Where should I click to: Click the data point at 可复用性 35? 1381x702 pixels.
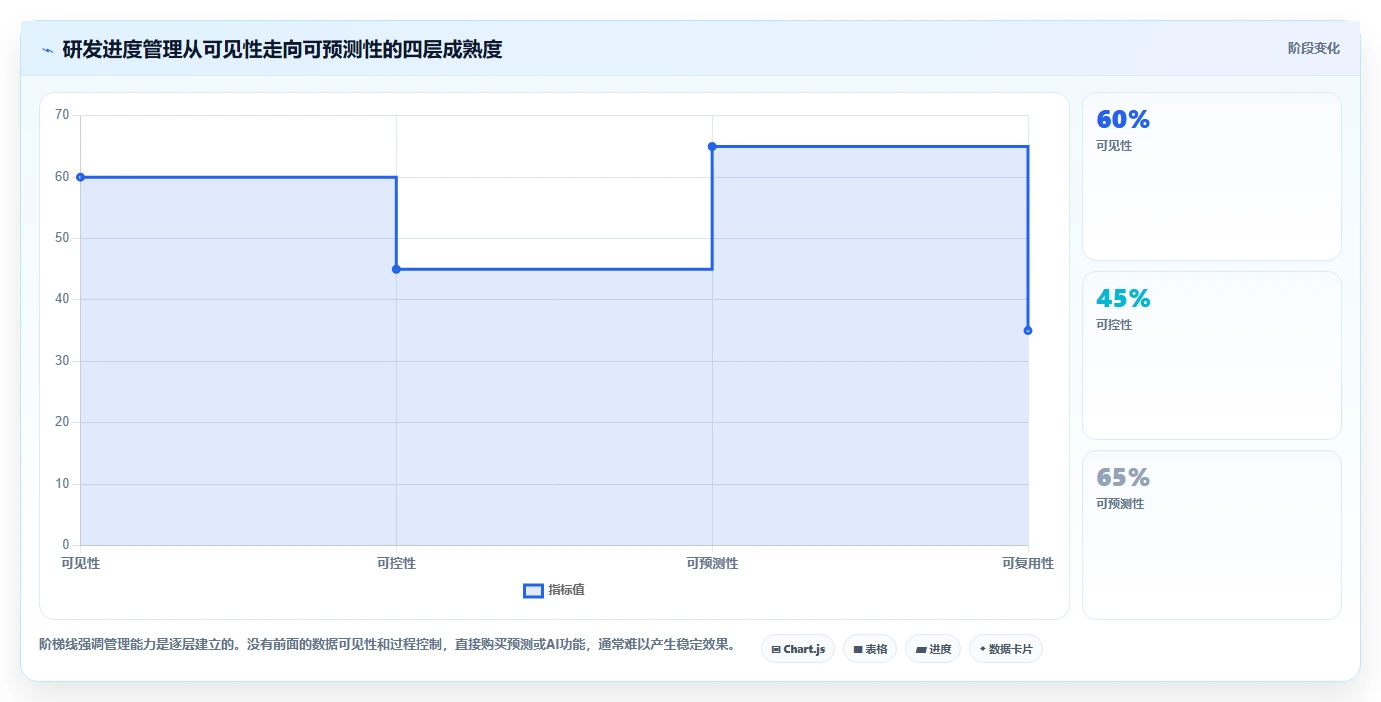pos(1028,330)
